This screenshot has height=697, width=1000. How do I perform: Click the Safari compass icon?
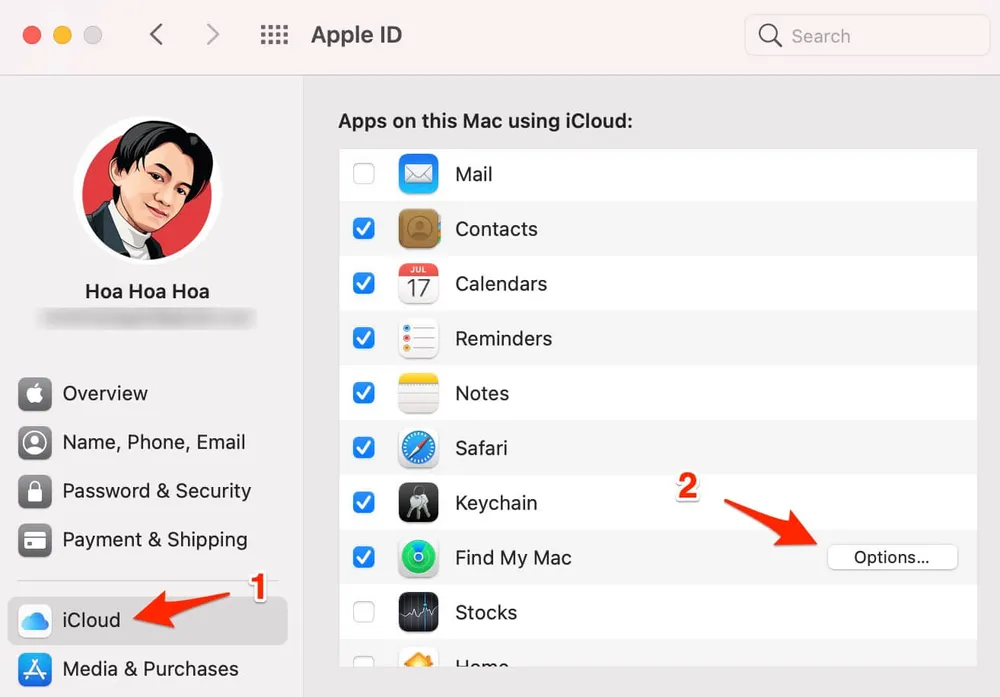click(418, 448)
